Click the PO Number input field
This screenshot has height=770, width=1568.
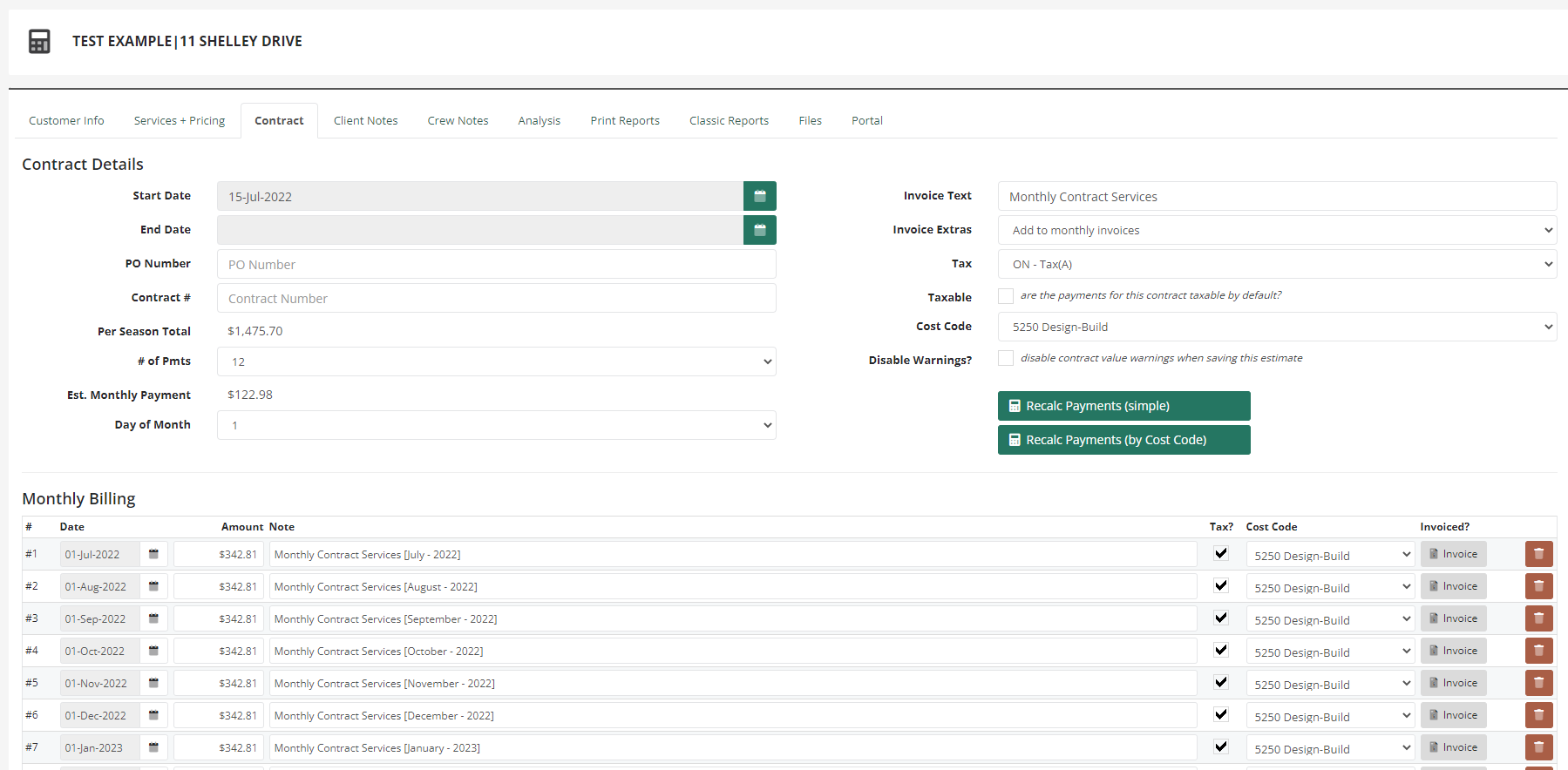pos(496,264)
